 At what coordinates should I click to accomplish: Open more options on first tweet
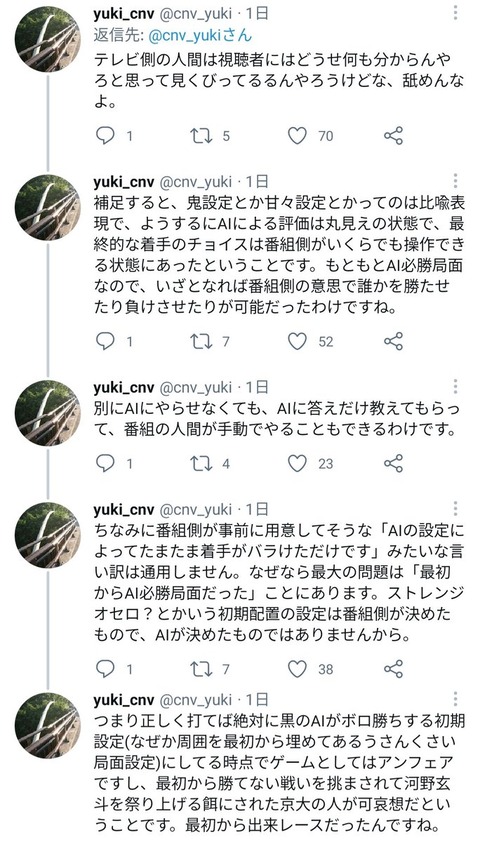455,12
